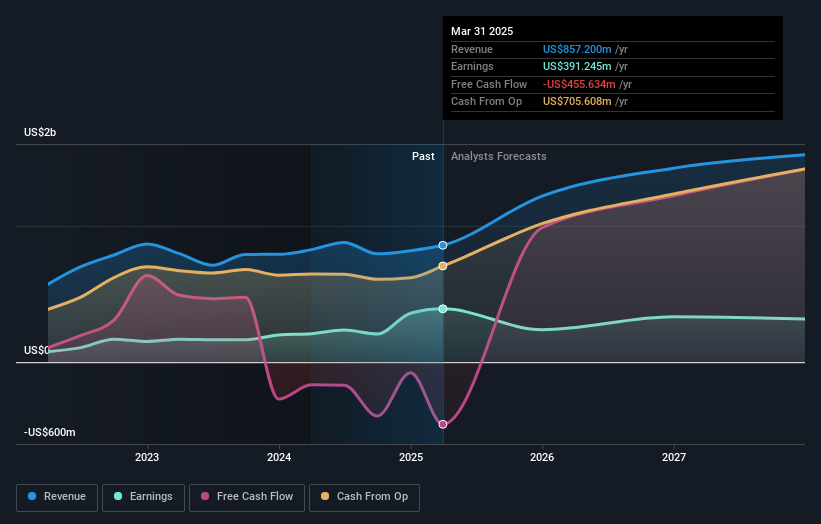Click the Cash From Op label in tooltip

[486, 102]
